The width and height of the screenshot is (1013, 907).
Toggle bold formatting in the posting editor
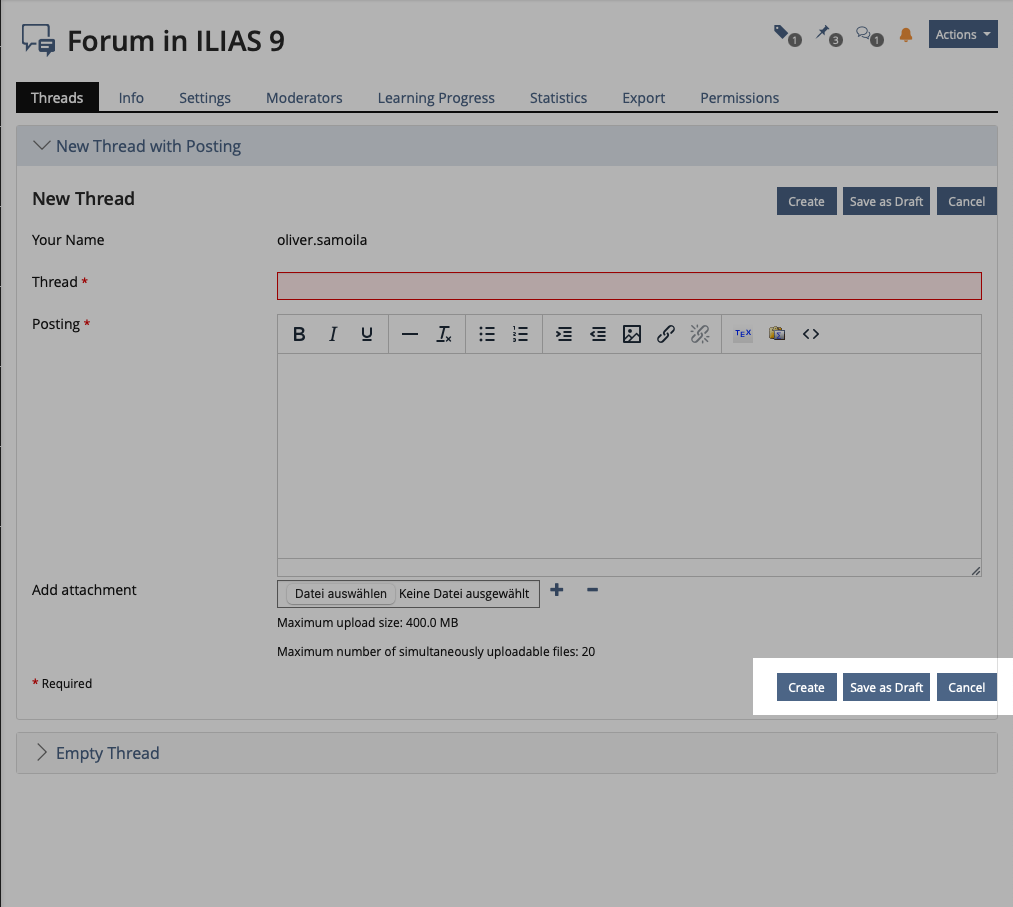point(299,334)
